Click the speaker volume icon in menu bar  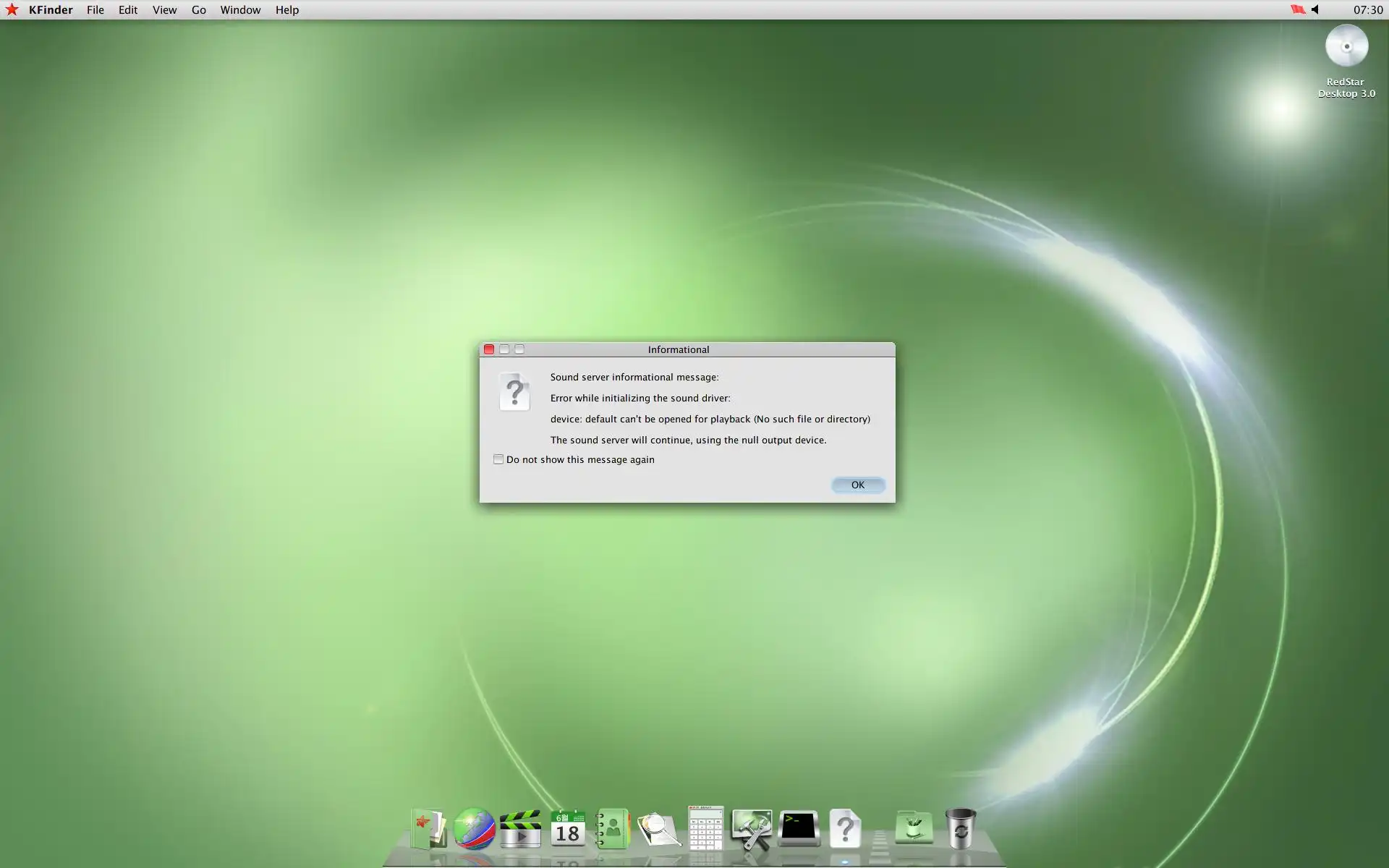[1315, 9]
